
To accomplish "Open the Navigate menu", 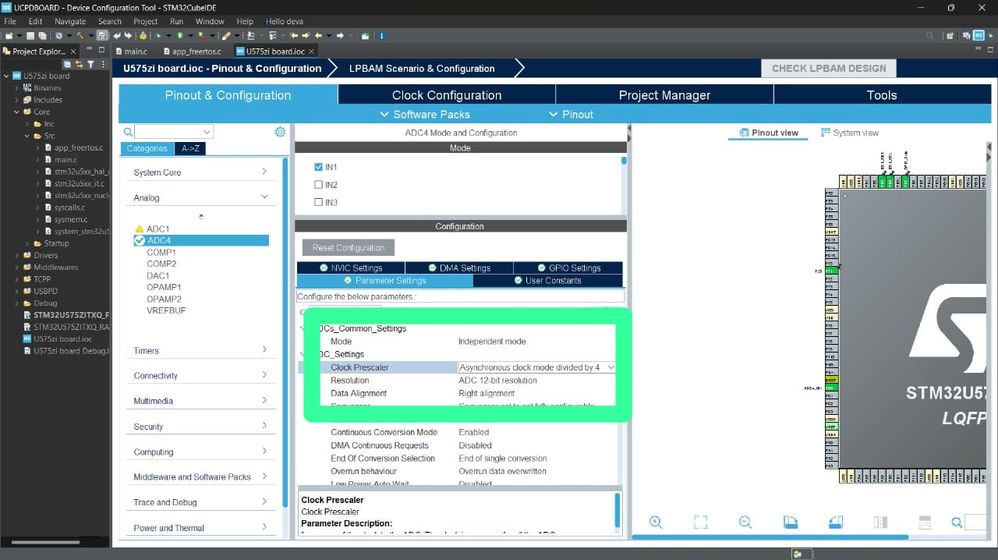I will (x=70, y=21).
